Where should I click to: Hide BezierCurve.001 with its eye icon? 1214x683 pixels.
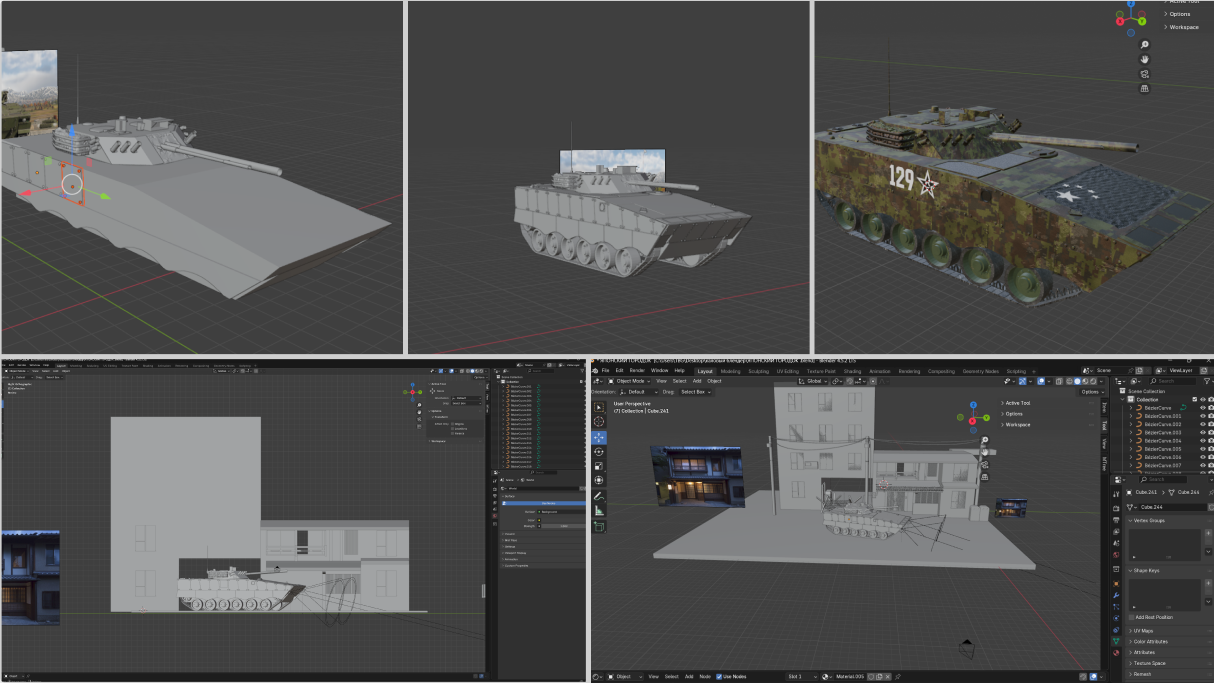pyautogui.click(x=1203, y=416)
